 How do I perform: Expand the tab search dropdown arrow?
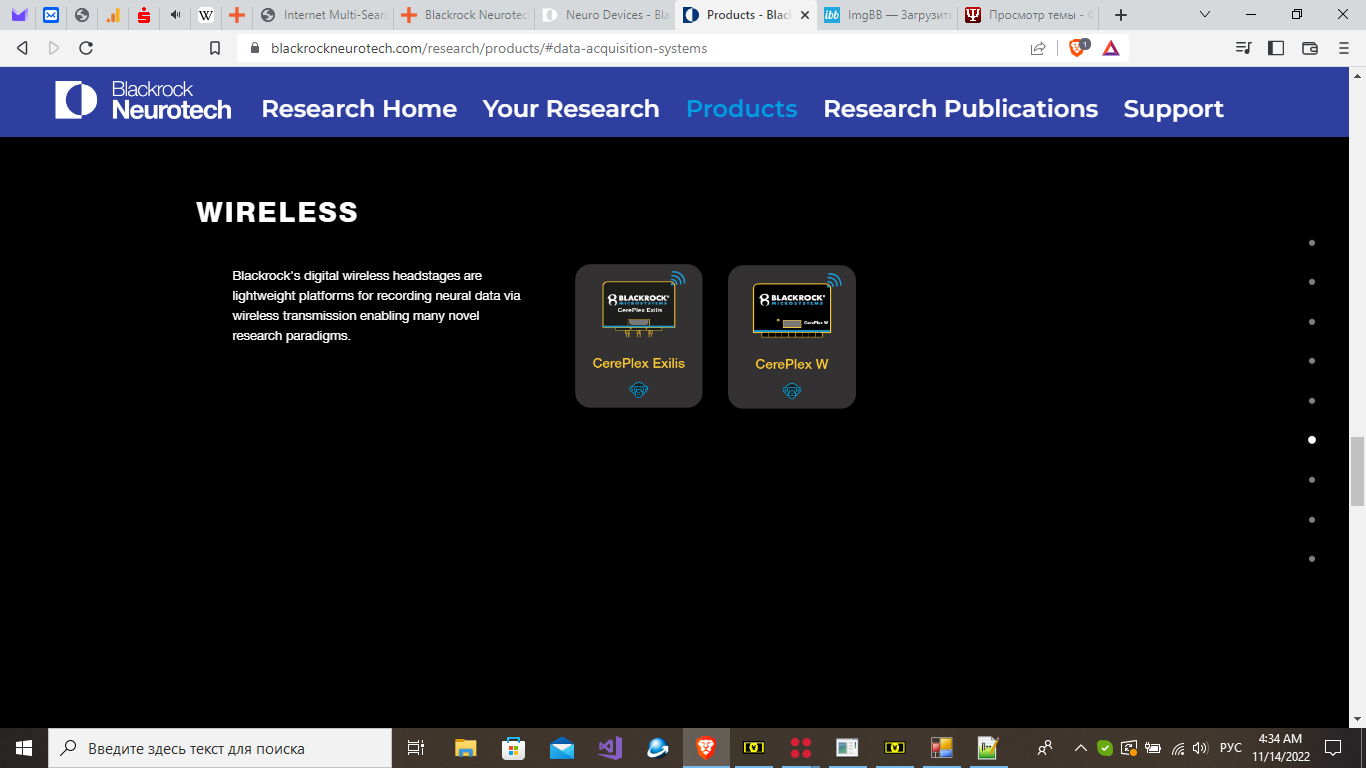1205,15
